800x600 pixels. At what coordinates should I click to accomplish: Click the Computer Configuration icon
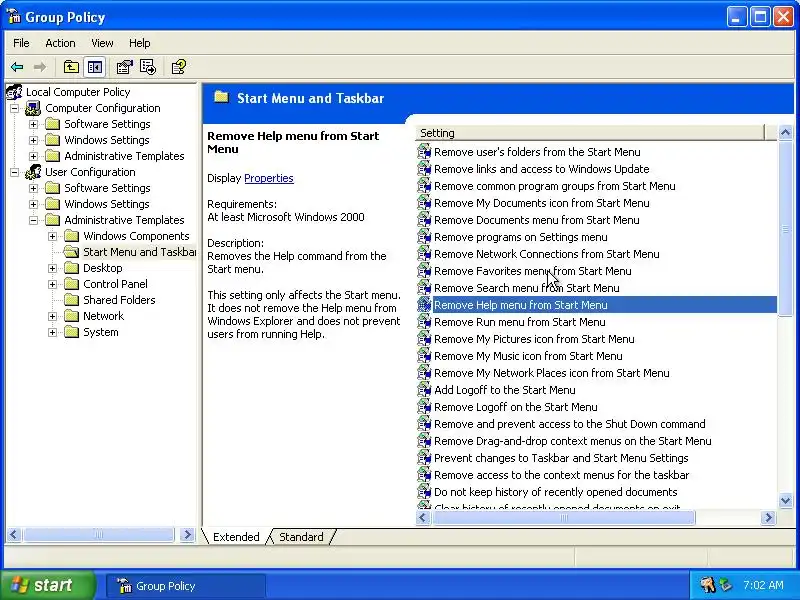pos(33,108)
